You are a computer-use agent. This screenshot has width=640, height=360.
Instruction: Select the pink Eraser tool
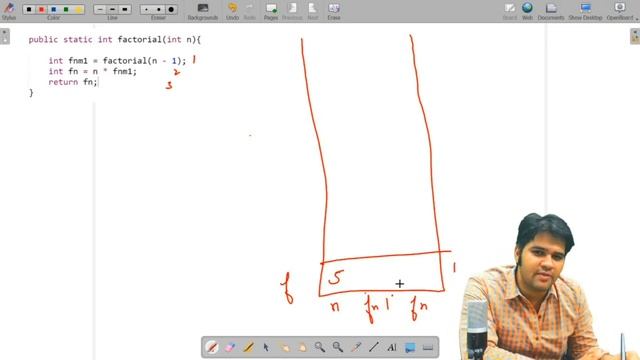[x=230, y=347]
